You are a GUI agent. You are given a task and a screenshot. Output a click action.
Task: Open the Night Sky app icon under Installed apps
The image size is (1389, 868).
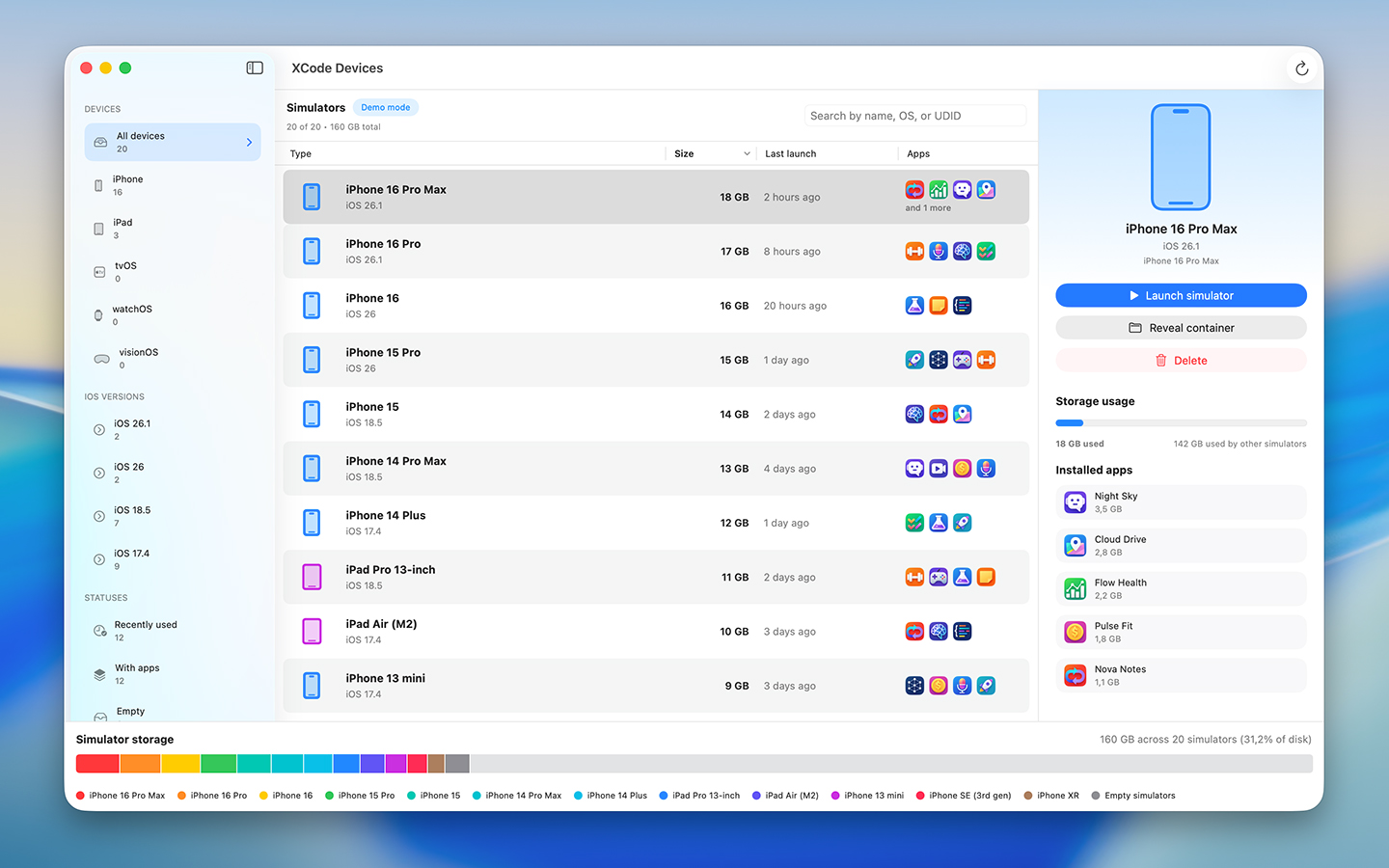point(1075,502)
